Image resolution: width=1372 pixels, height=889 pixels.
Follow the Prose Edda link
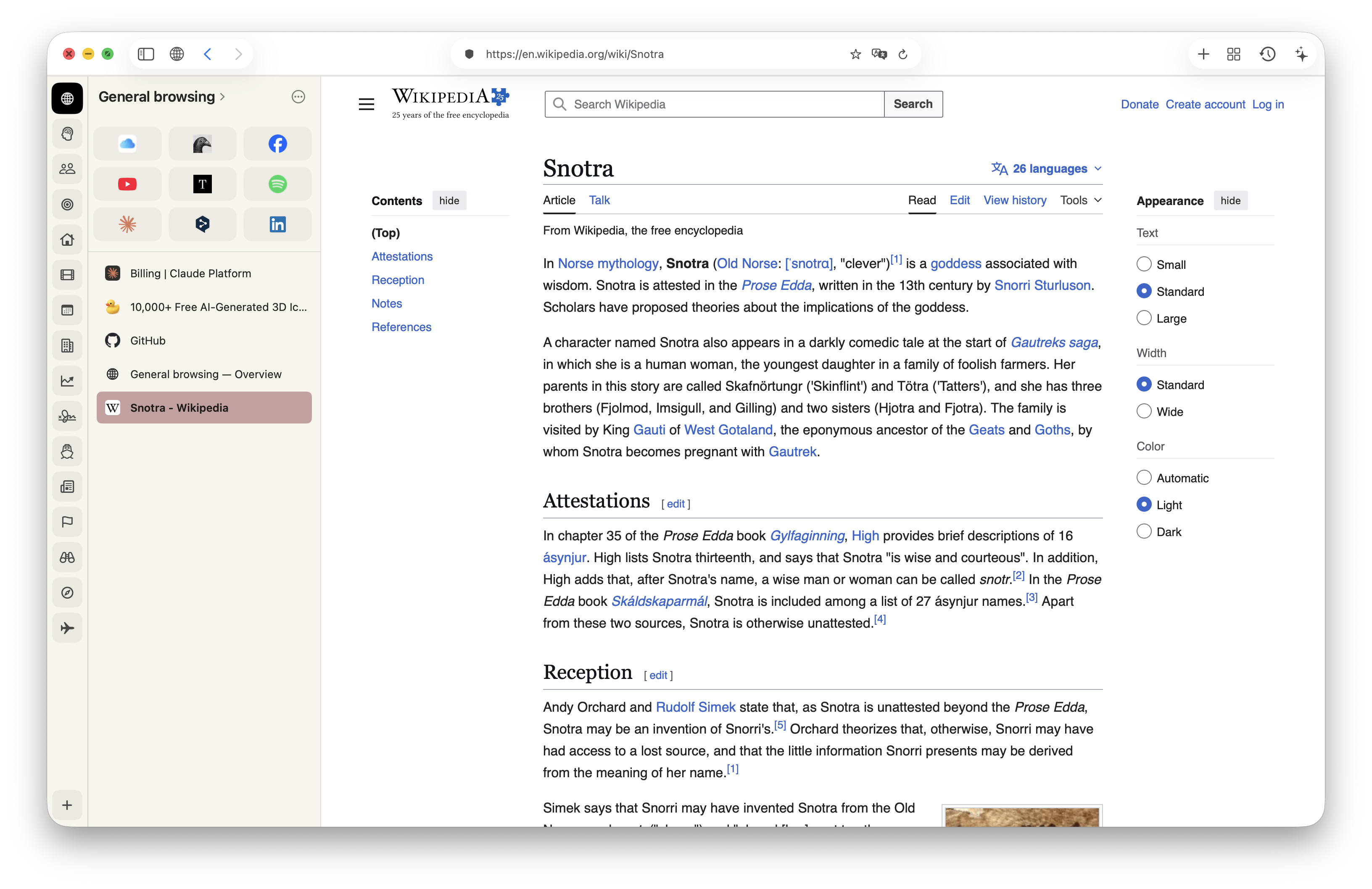pyautogui.click(x=776, y=285)
